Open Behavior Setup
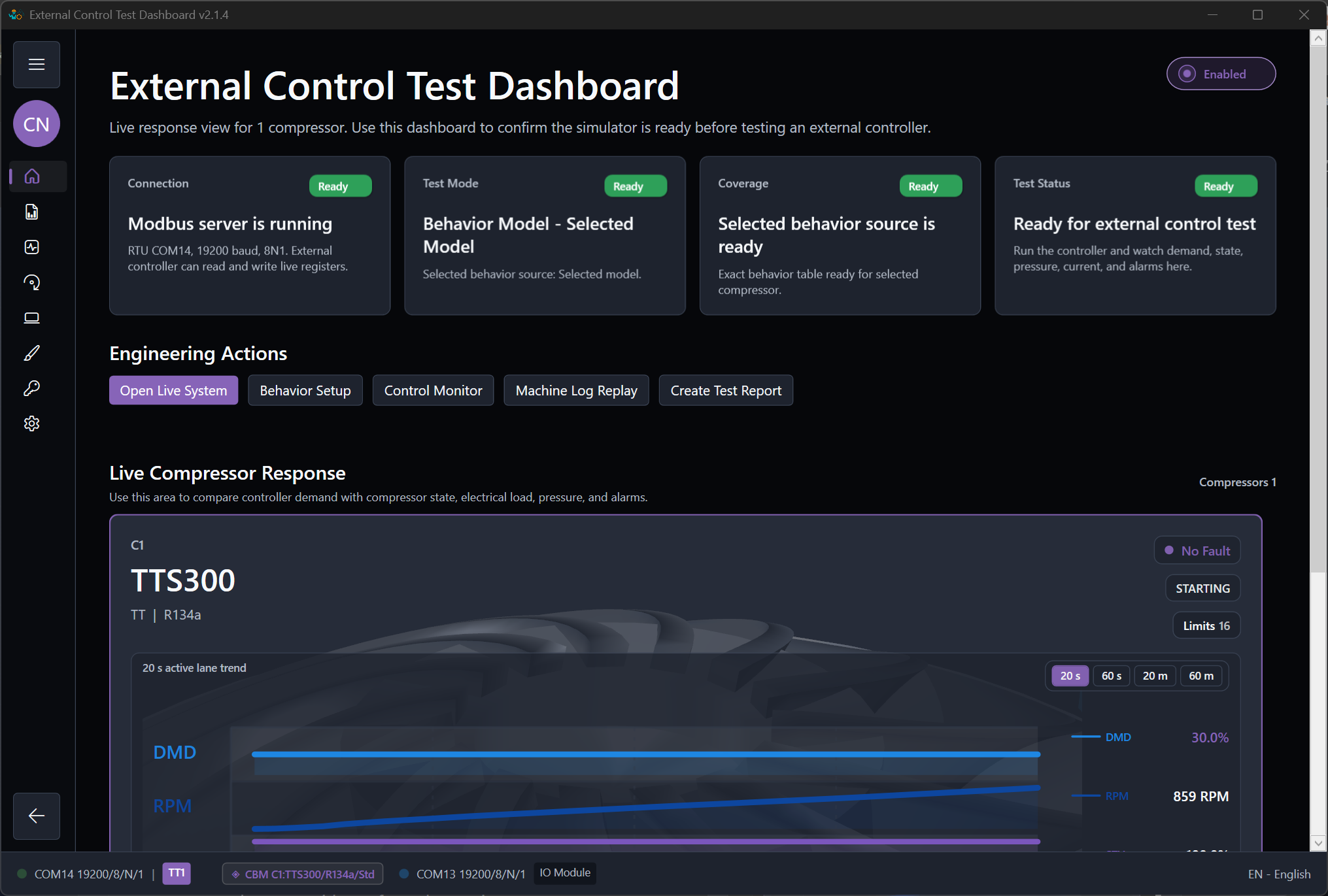 pyautogui.click(x=305, y=390)
